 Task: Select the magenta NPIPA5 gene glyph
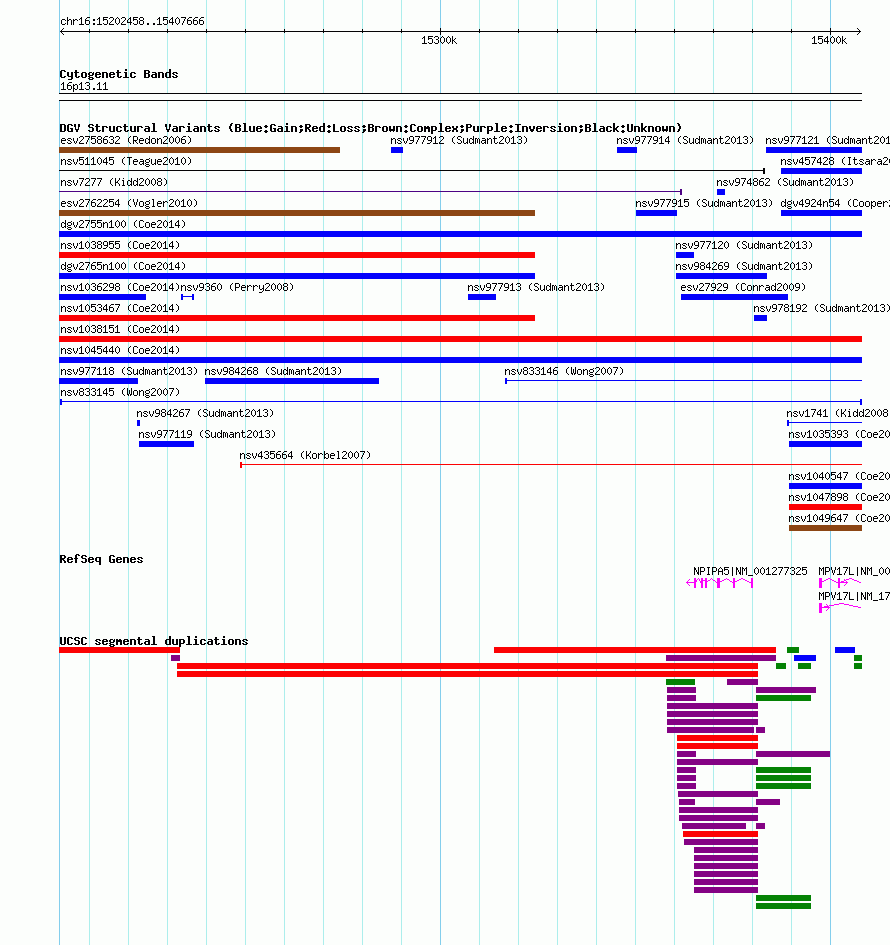point(719,583)
